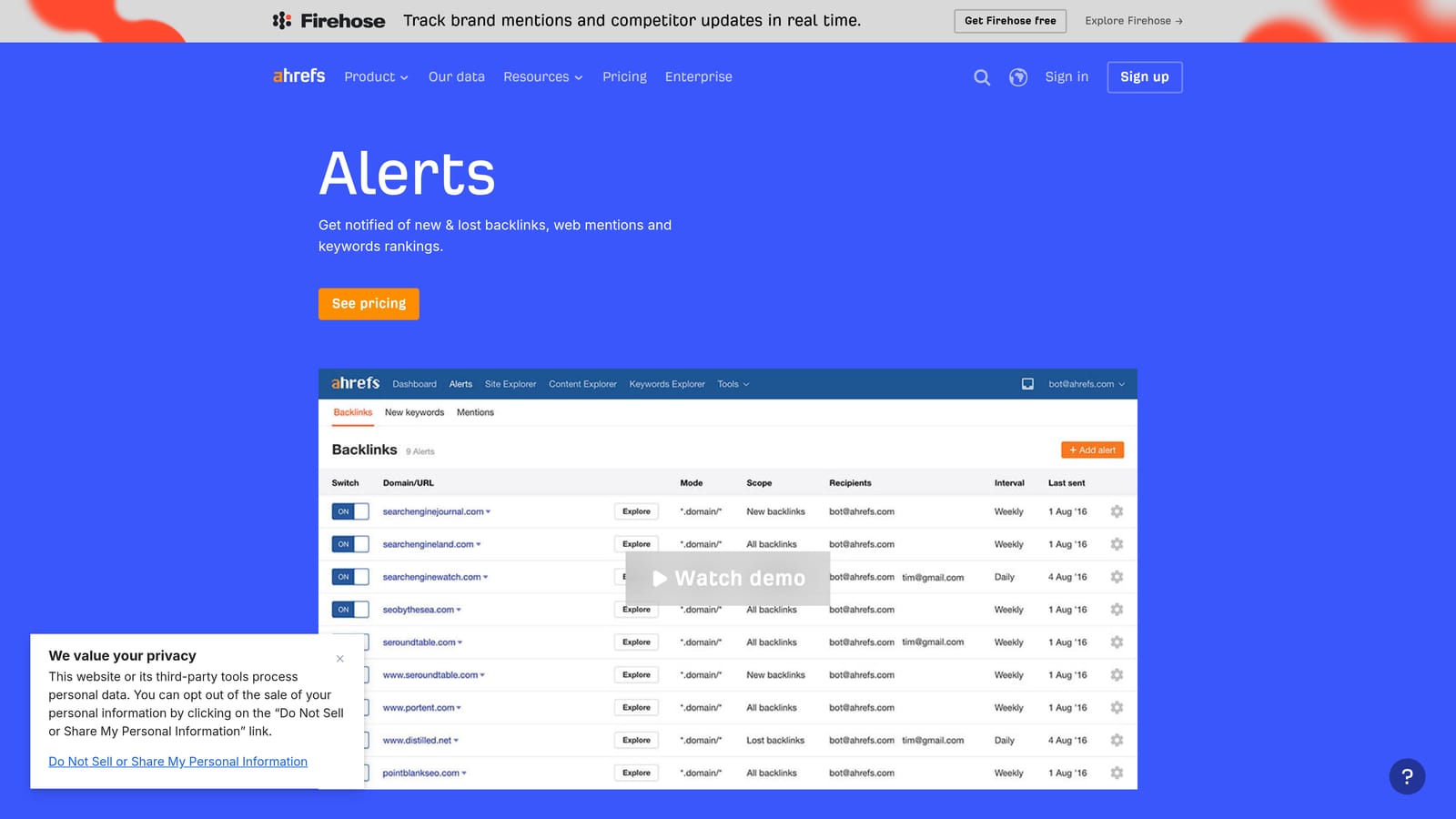Screen dimensions: 1456x819
Task: Open Do Not Sell or Share My Personal Information
Action: [178, 762]
